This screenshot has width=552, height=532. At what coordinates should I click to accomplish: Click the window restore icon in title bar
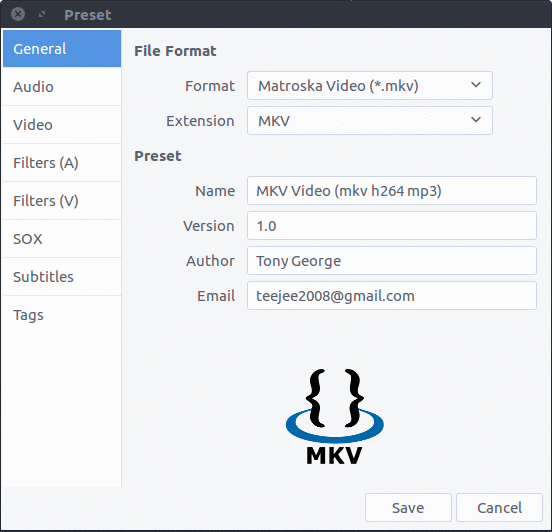tap(42, 14)
